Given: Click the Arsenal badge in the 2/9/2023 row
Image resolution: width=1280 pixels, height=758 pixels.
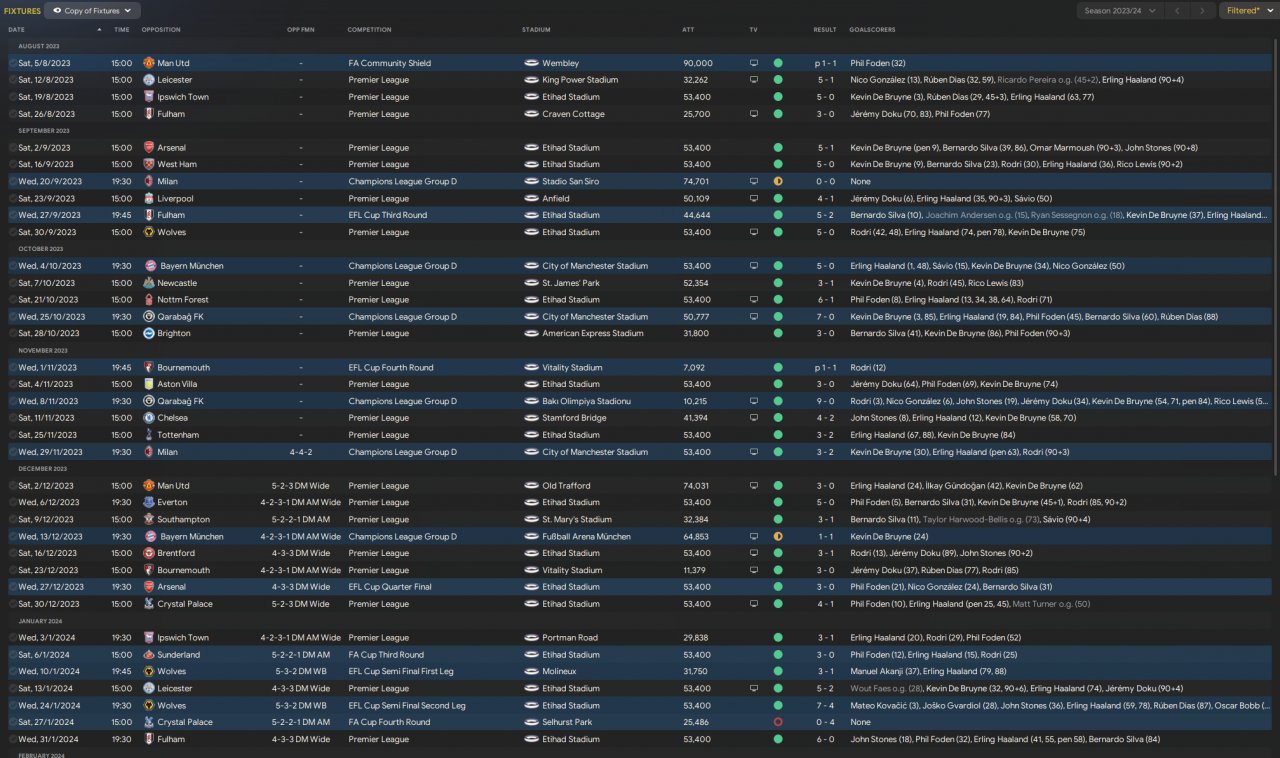Looking at the screenshot, I should coord(148,148).
